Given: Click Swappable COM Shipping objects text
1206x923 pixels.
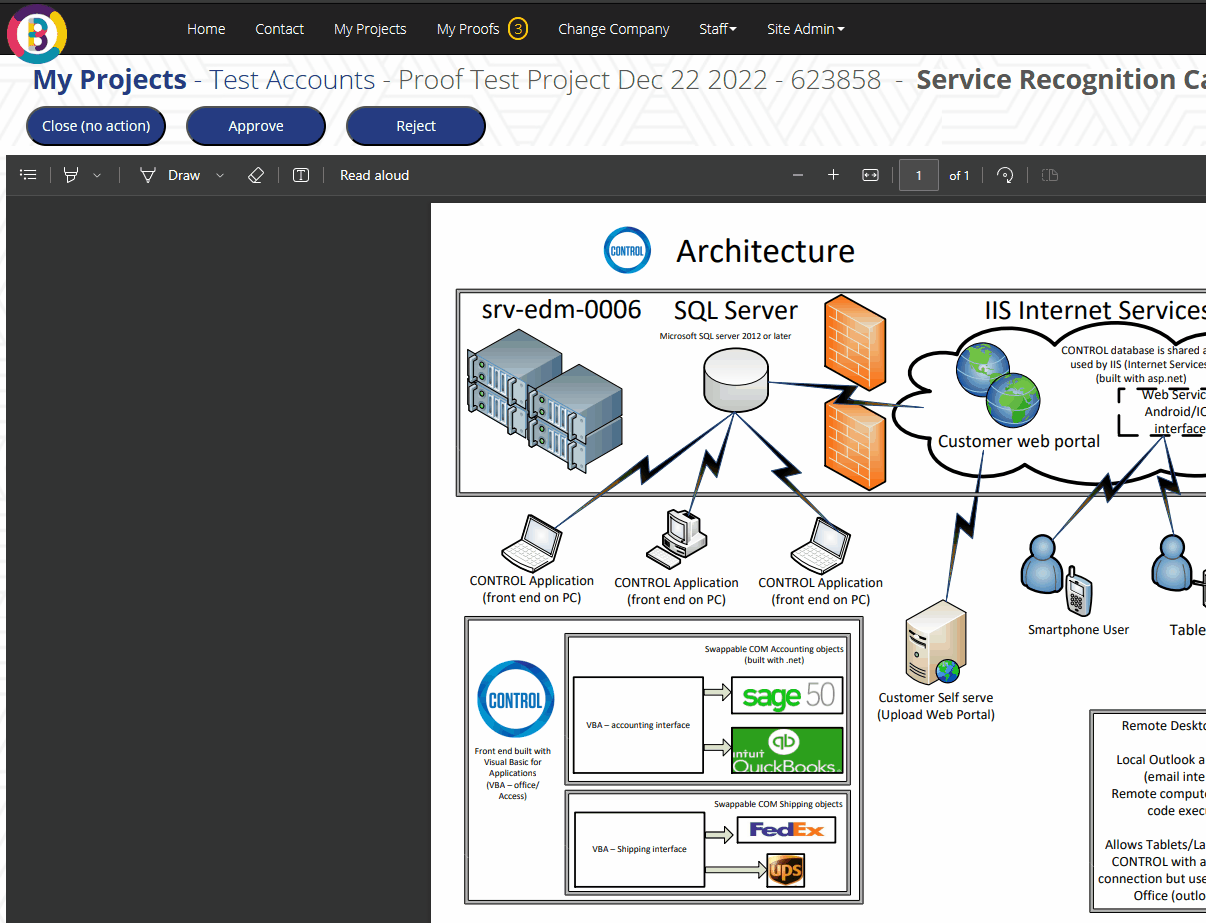Looking at the screenshot, I should (x=778, y=804).
